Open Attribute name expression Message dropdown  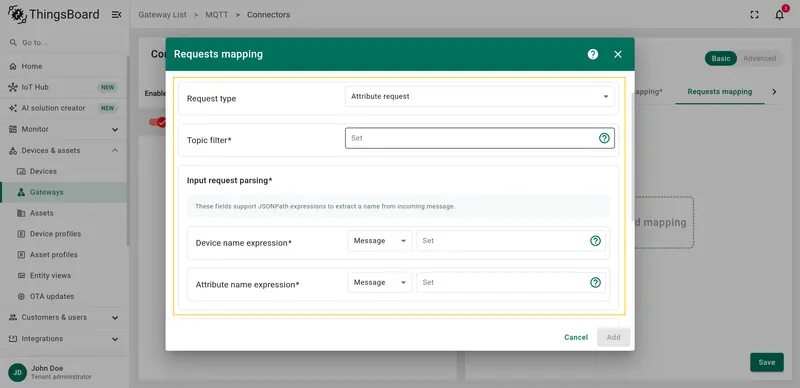tap(380, 282)
